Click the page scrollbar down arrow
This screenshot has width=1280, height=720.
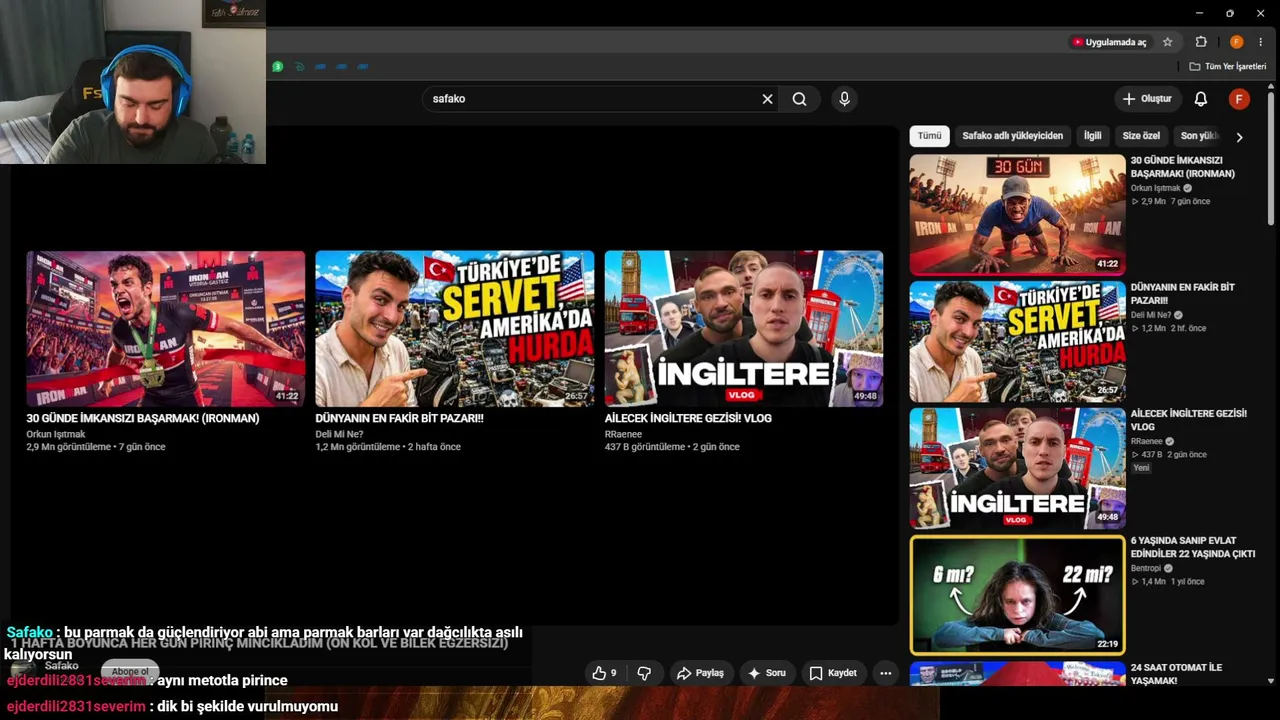(1271, 681)
